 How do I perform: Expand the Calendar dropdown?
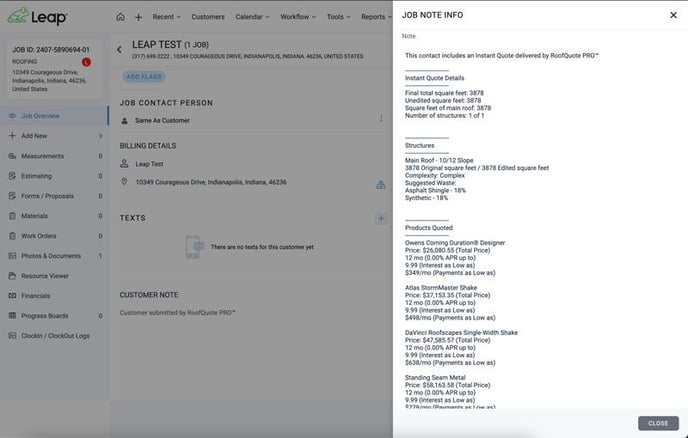click(252, 17)
